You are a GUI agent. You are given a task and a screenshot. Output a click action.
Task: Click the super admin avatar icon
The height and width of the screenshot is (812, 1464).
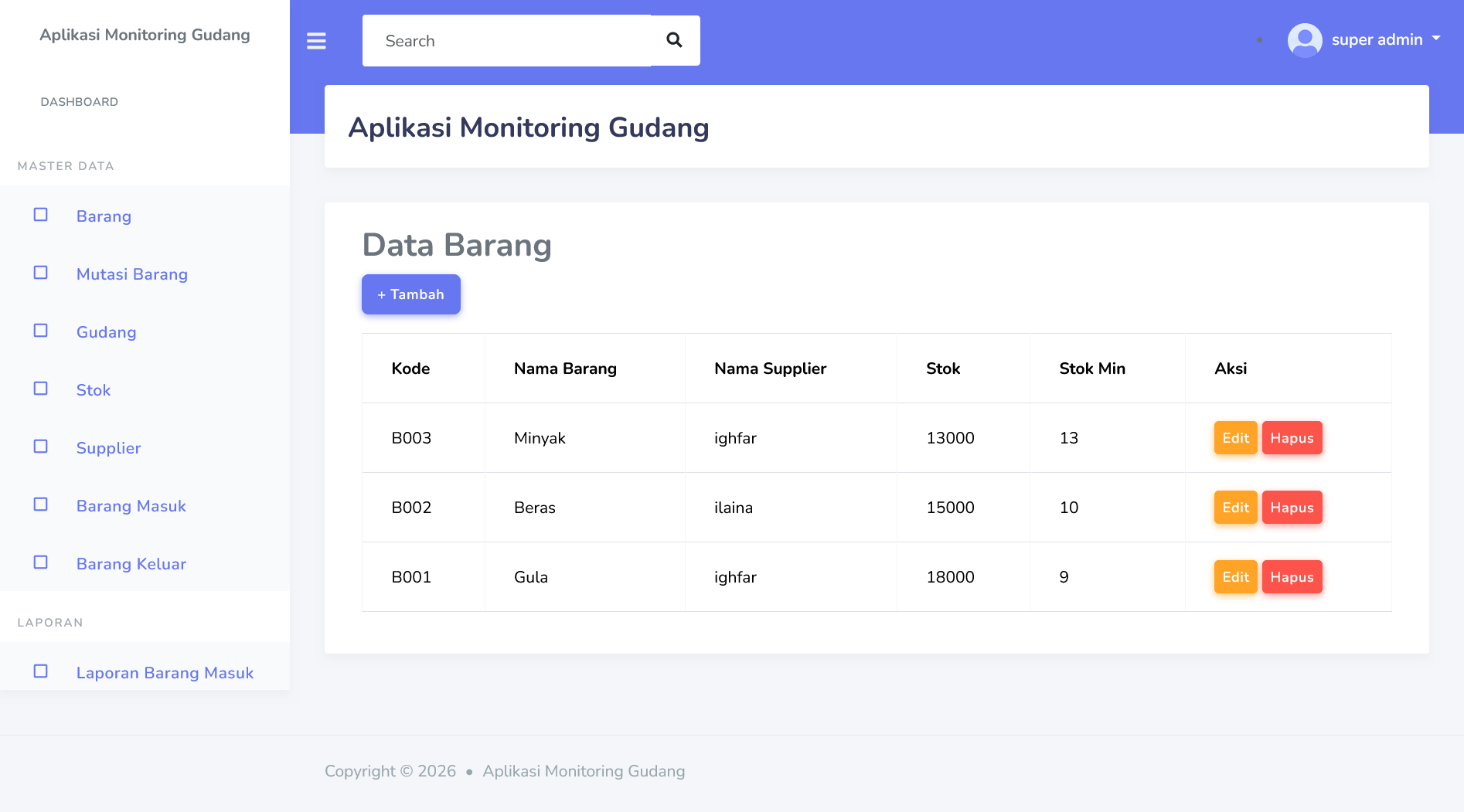1304,40
